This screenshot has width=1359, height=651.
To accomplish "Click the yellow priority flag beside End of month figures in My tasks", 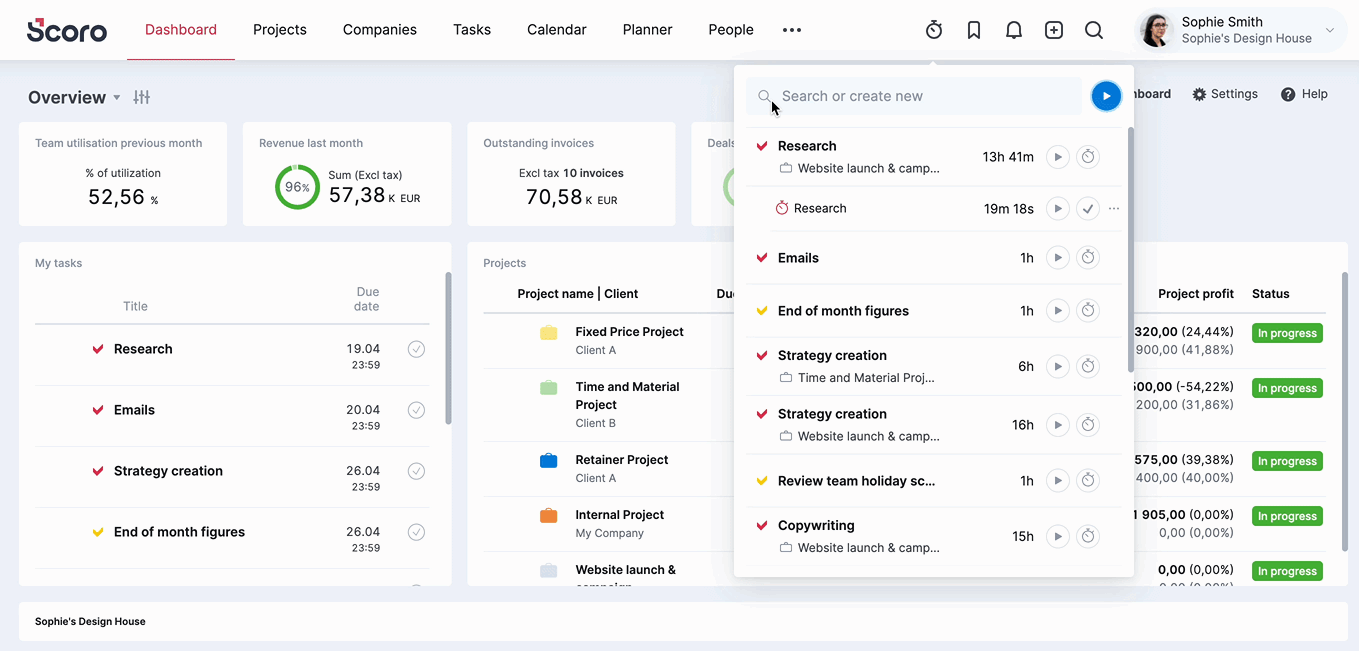I will 98,533.
